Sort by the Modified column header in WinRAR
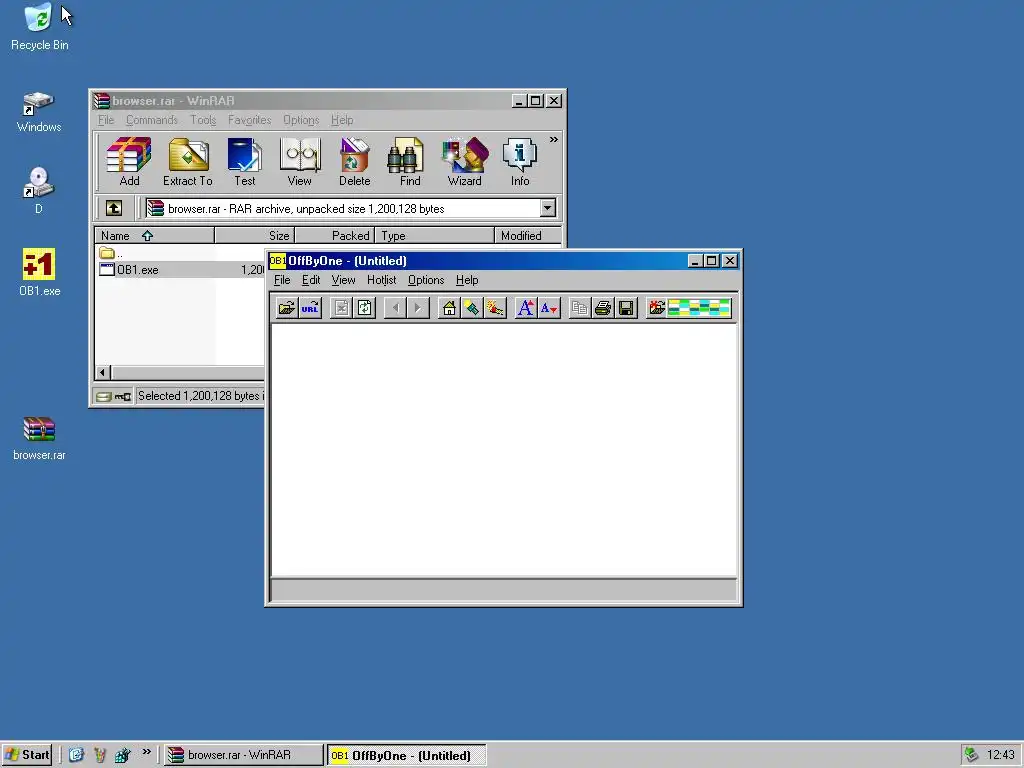Screen dimensions: 1024x768 (x=528, y=236)
